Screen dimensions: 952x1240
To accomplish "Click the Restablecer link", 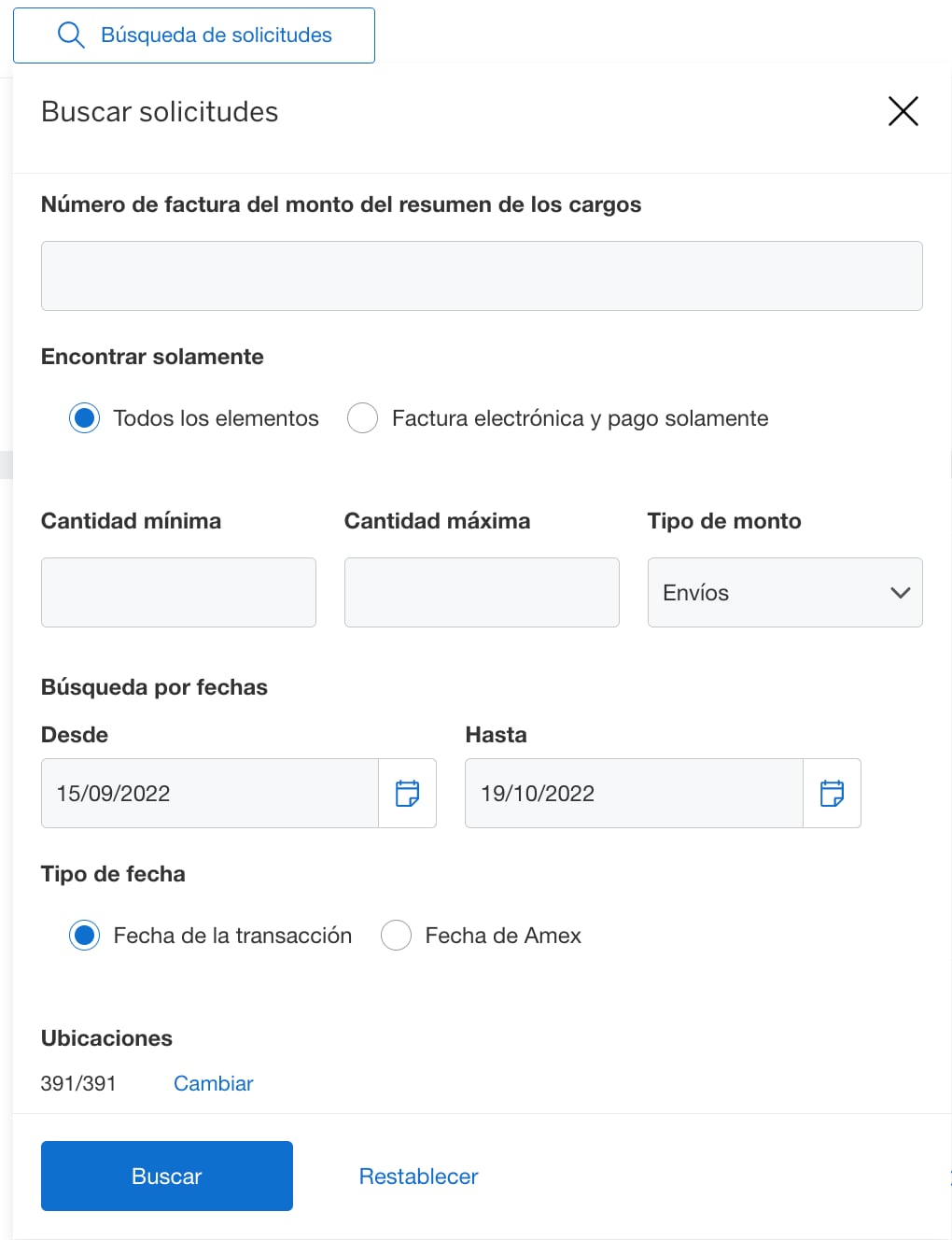I will (x=418, y=1176).
